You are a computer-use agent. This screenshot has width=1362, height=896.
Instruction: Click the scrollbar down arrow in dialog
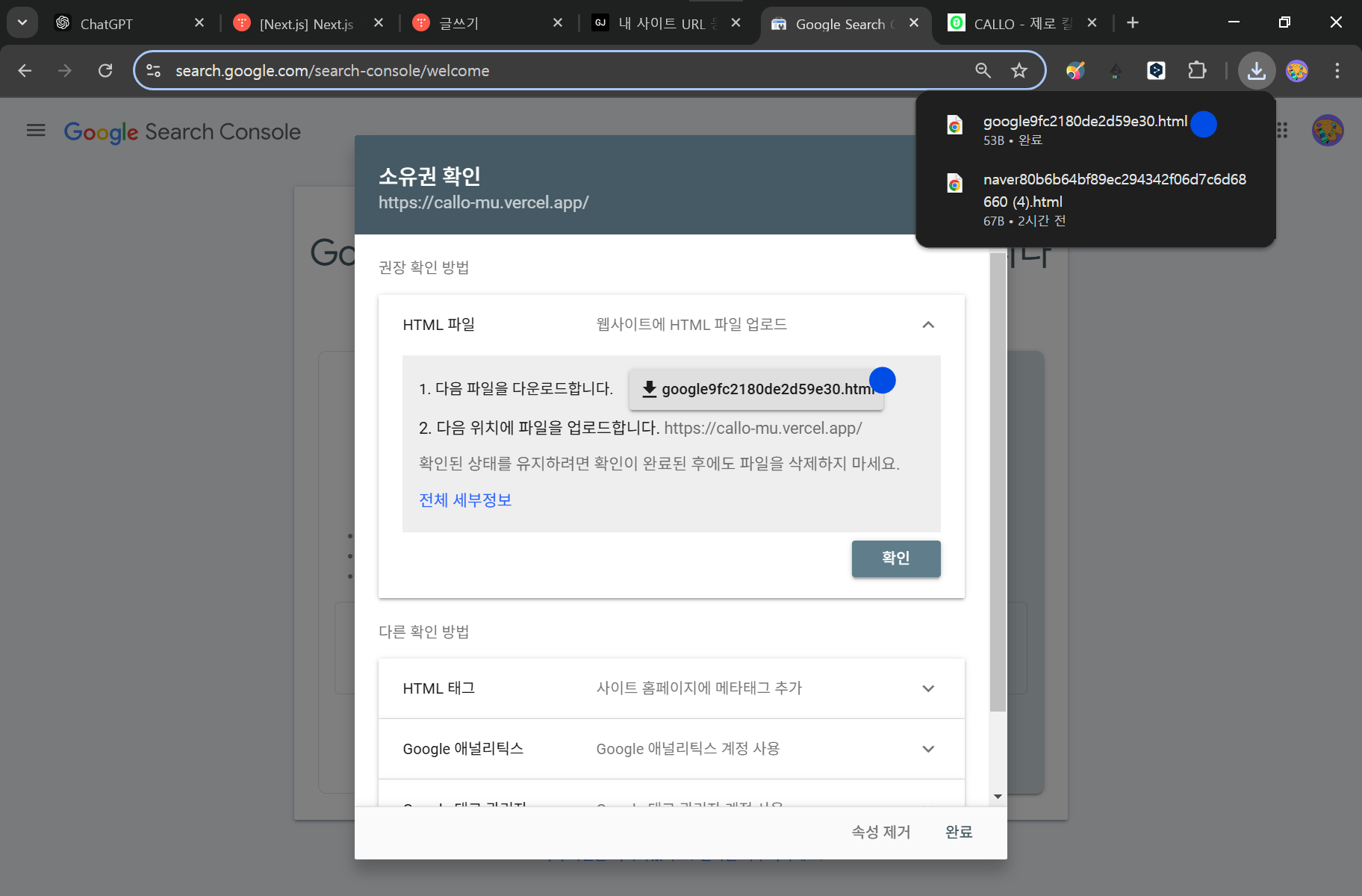pos(998,797)
